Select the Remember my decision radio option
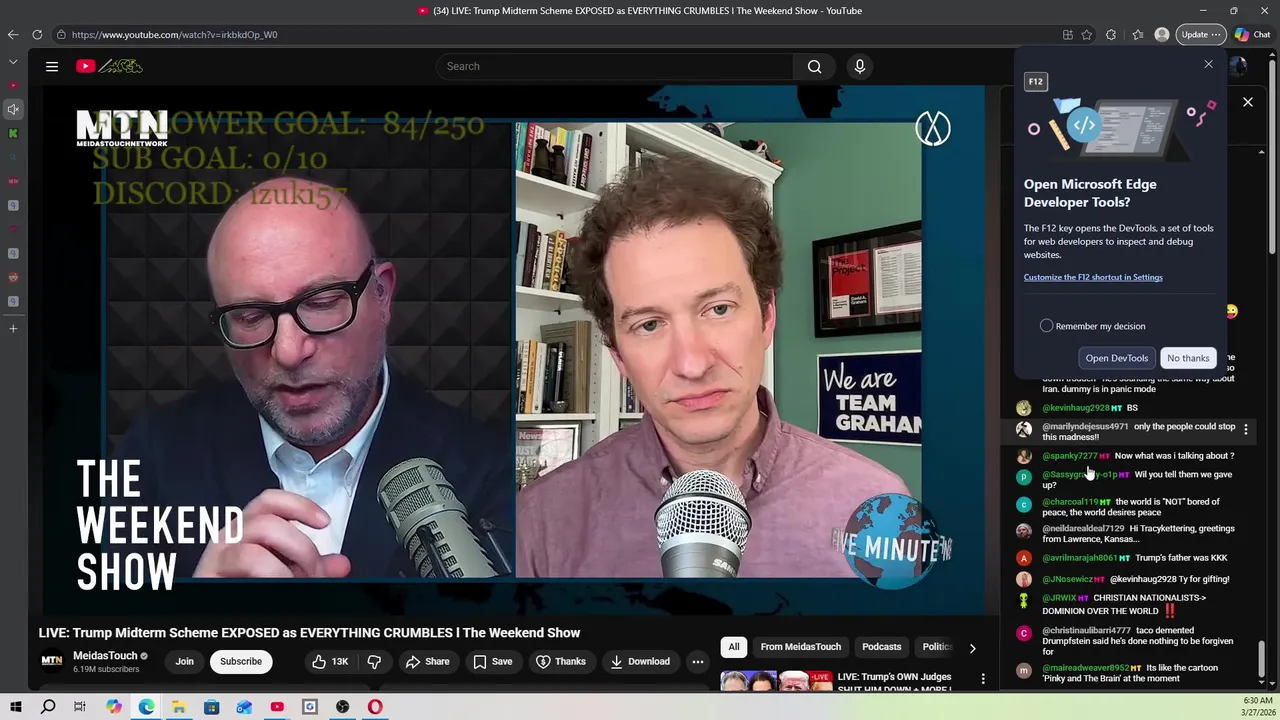 (x=1046, y=326)
